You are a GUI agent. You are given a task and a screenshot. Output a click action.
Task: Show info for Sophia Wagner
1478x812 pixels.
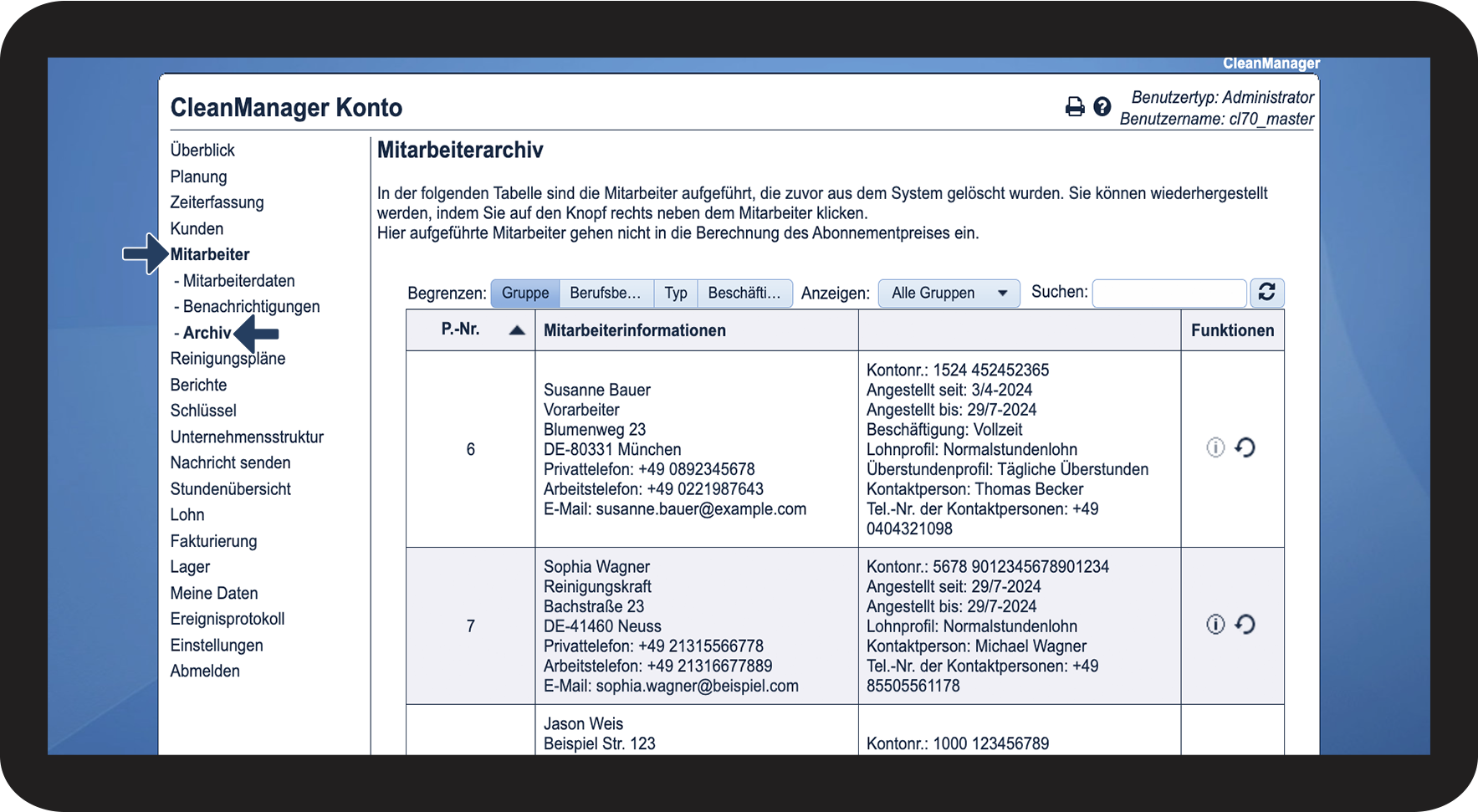pos(1215,625)
